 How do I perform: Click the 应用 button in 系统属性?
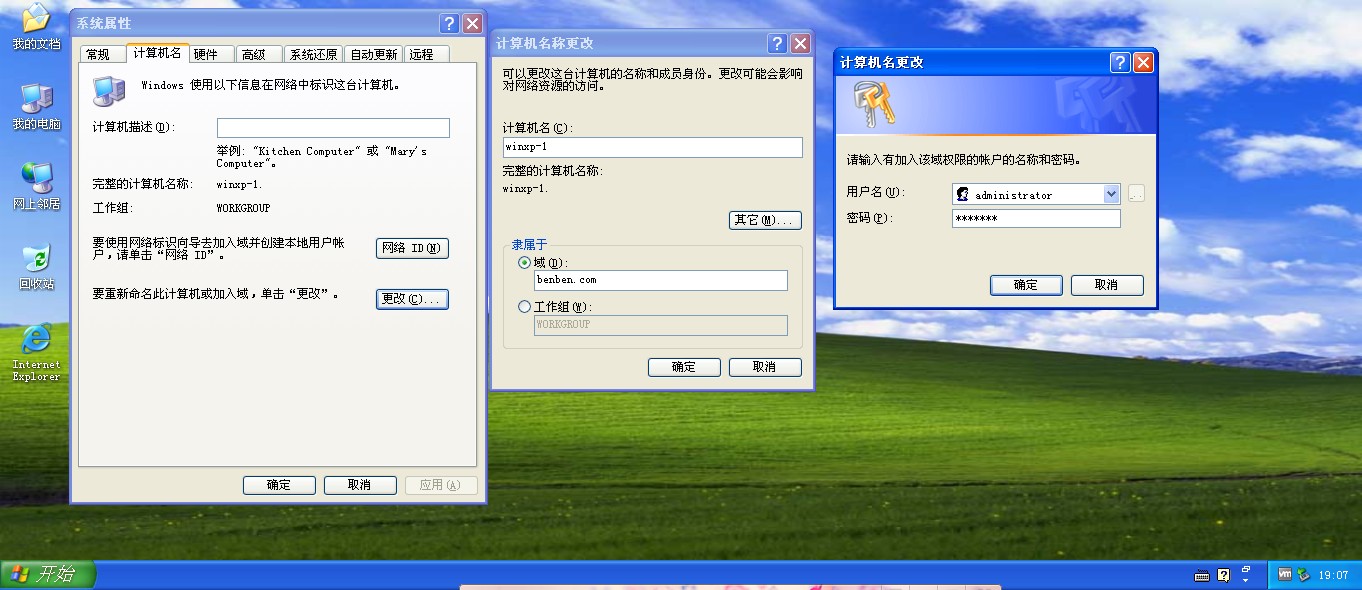click(441, 485)
